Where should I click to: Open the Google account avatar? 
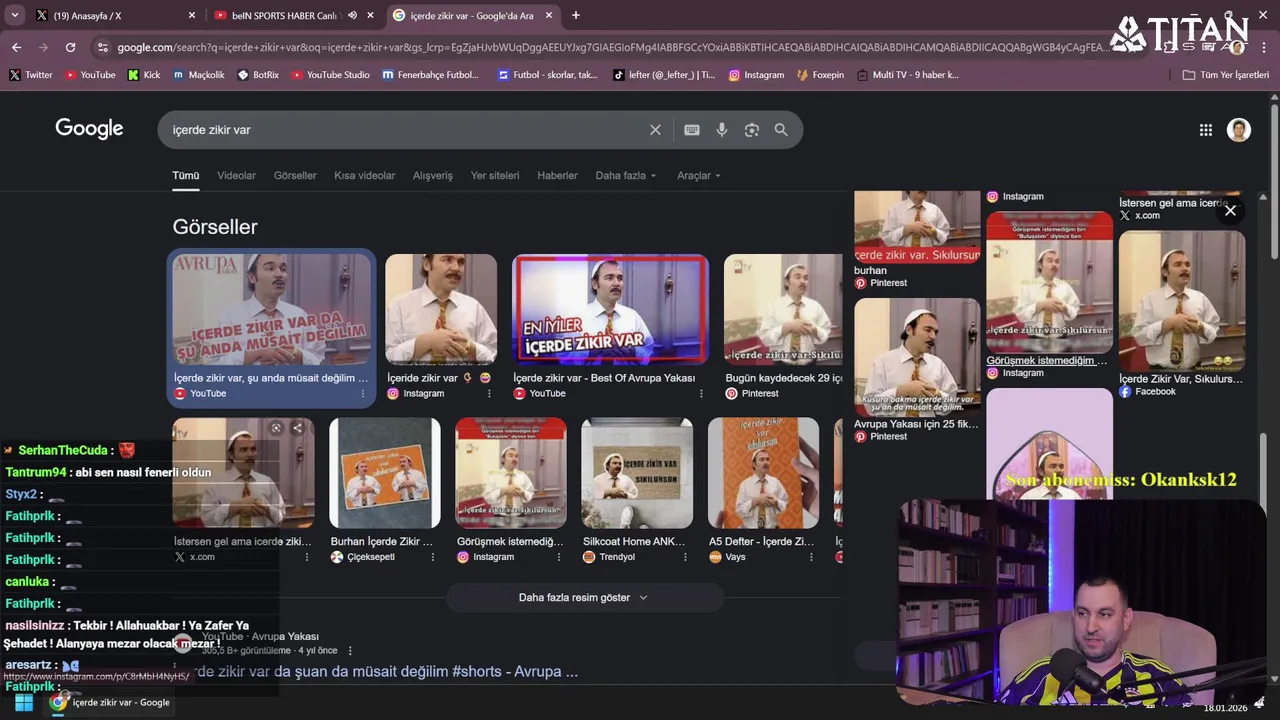1239,130
